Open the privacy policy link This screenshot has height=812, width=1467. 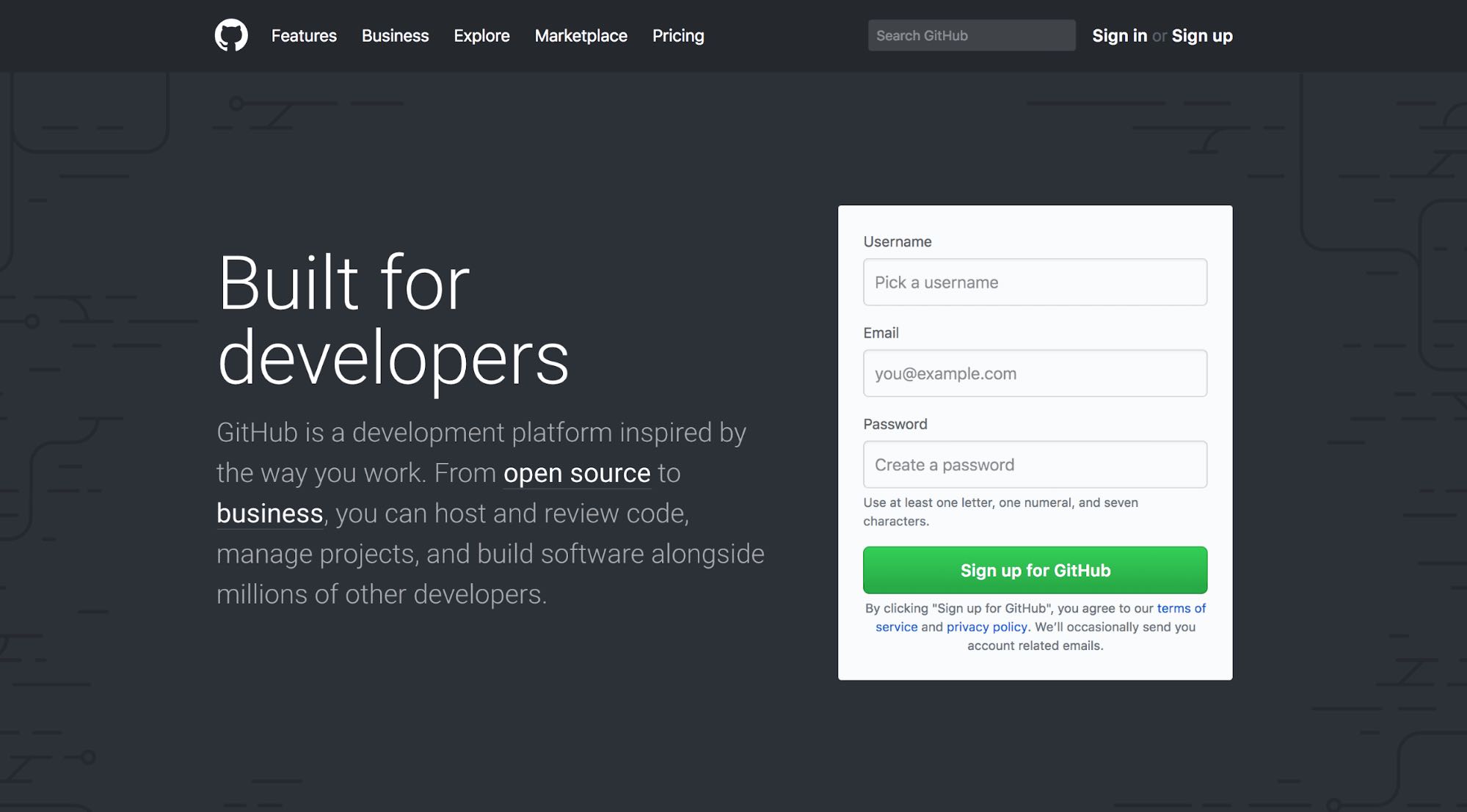986,627
